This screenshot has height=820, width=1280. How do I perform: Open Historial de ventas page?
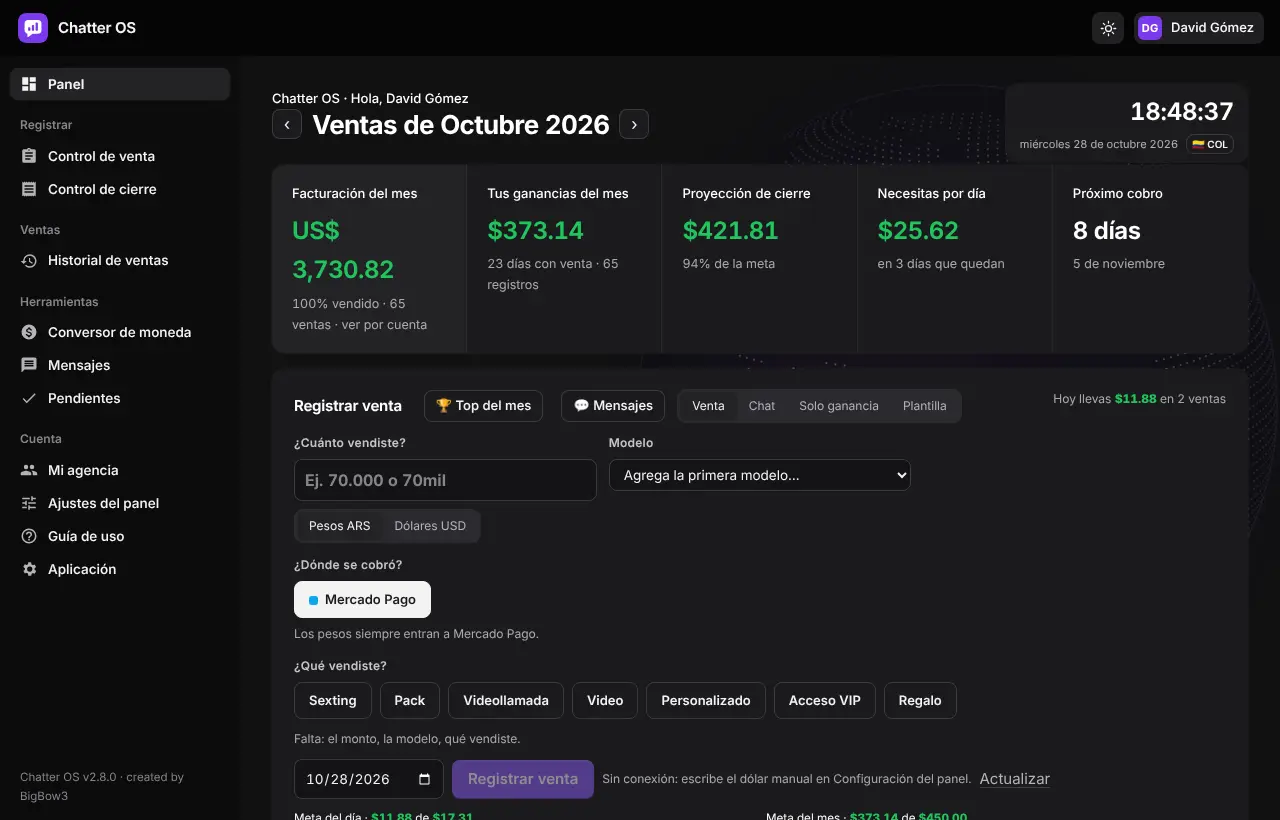pyautogui.click(x=120, y=260)
